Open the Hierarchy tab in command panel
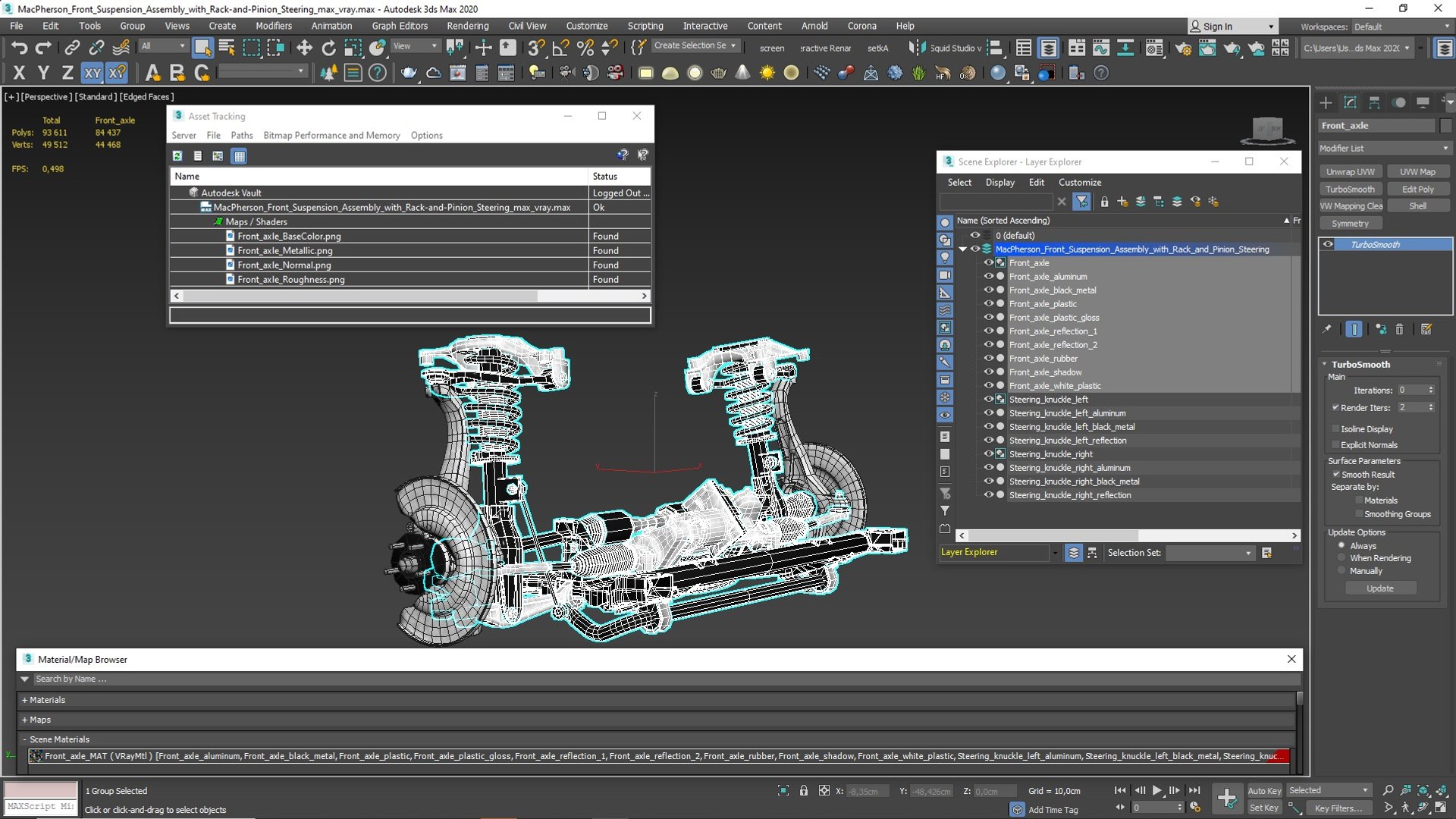This screenshot has height=819, width=1456. [1374, 102]
